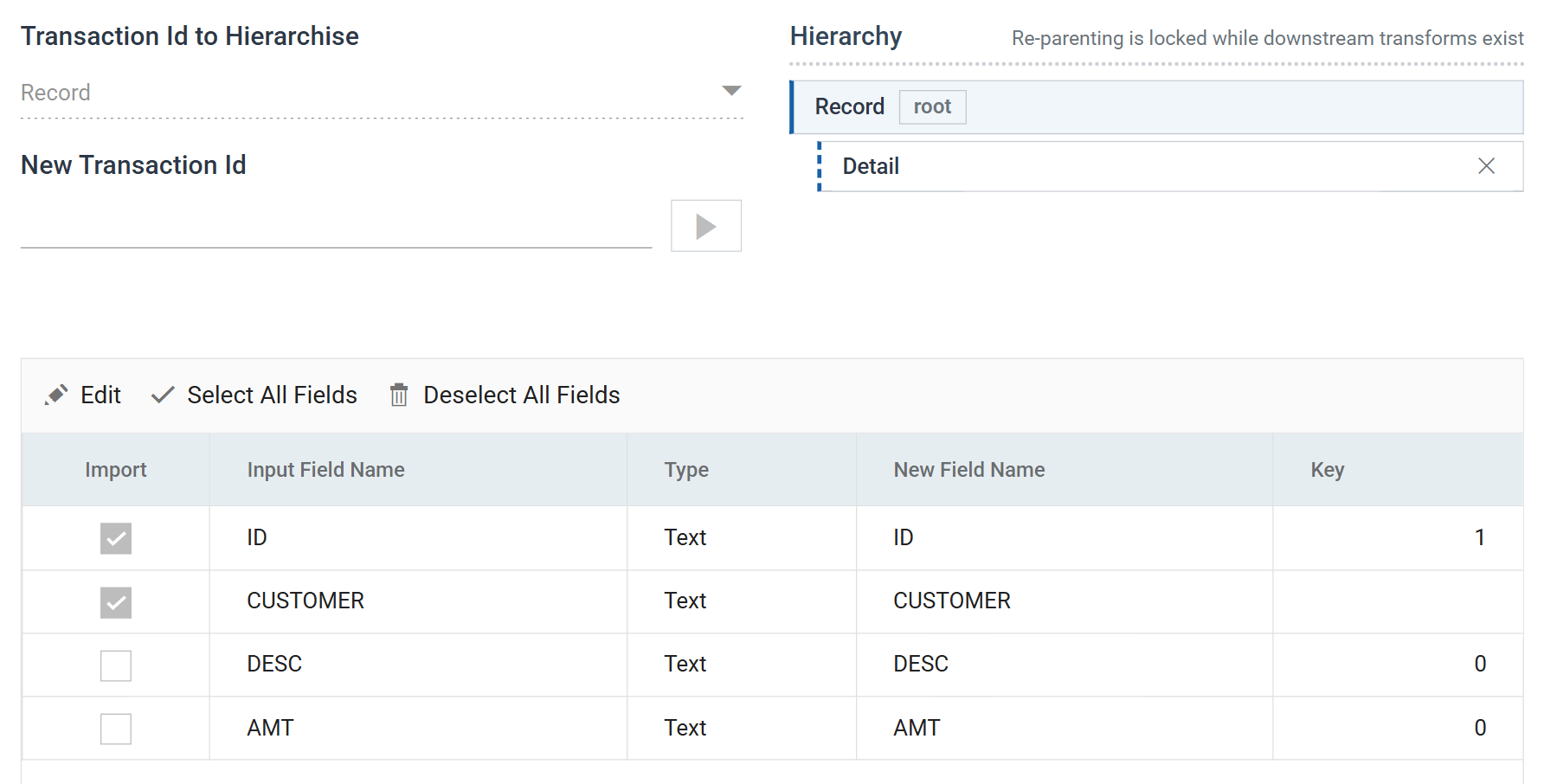Uncheck the Import checkbox for ID
This screenshot has height=784, width=1544.
point(116,538)
